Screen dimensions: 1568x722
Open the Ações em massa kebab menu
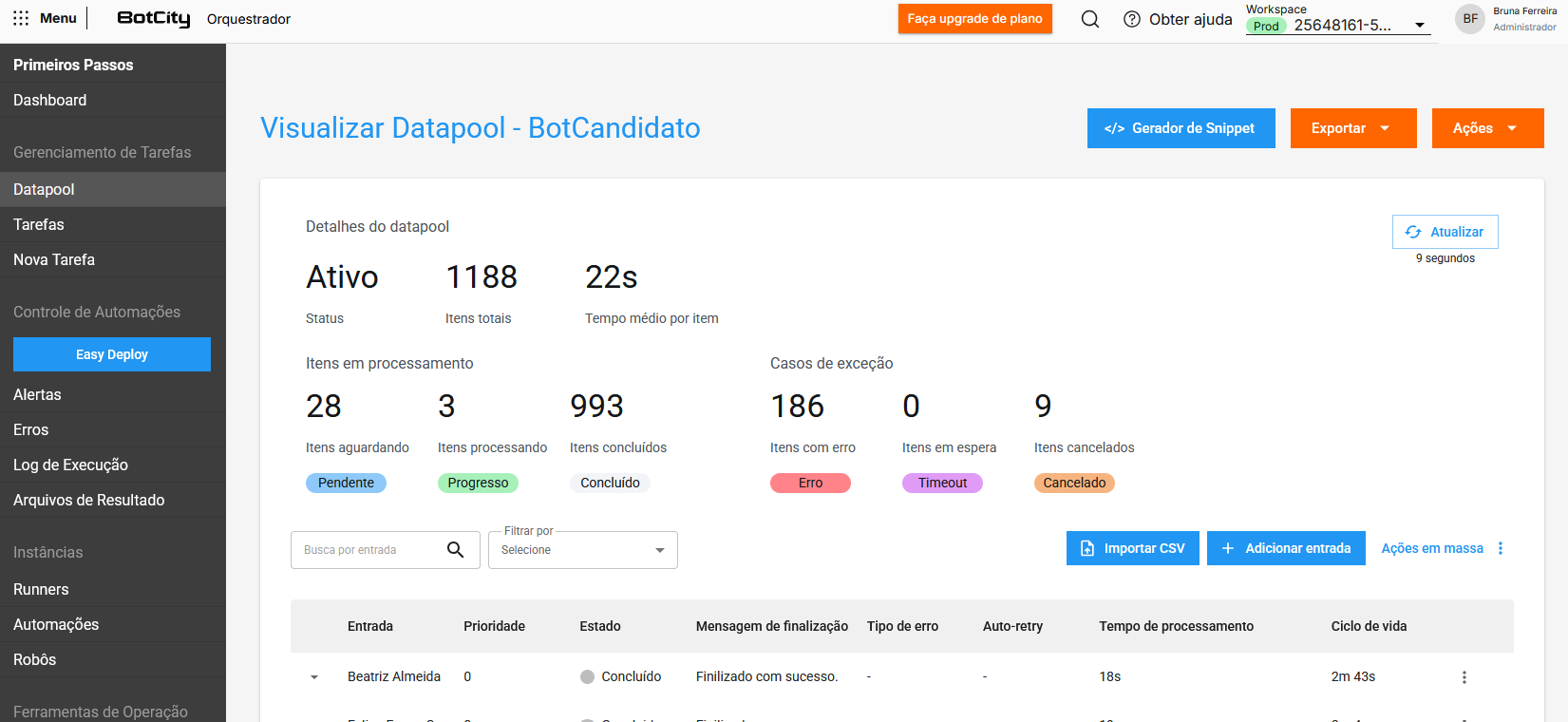click(x=1501, y=548)
